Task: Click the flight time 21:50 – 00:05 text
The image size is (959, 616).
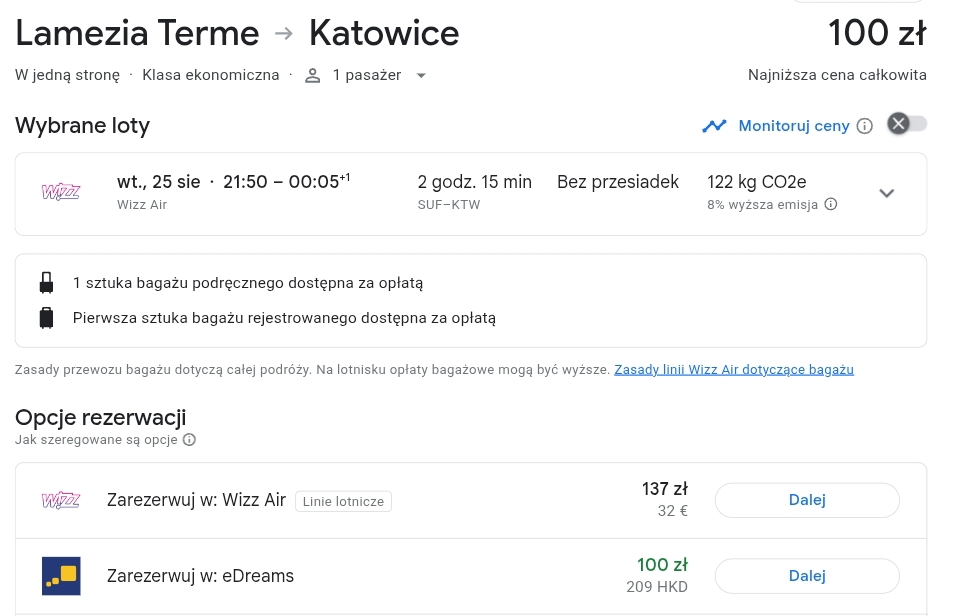Action: (x=287, y=182)
